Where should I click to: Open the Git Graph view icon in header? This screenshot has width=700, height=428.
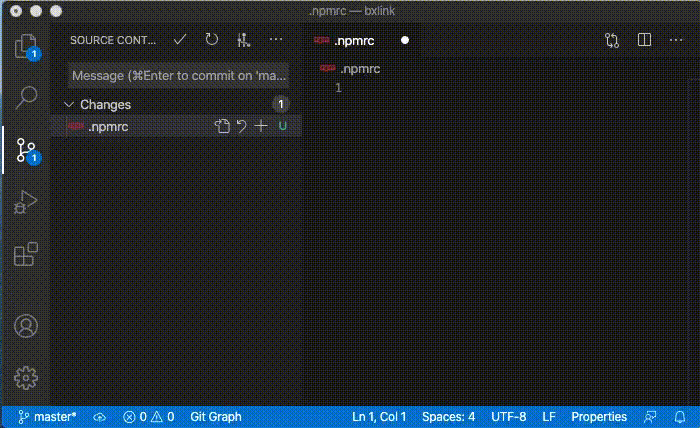click(243, 40)
